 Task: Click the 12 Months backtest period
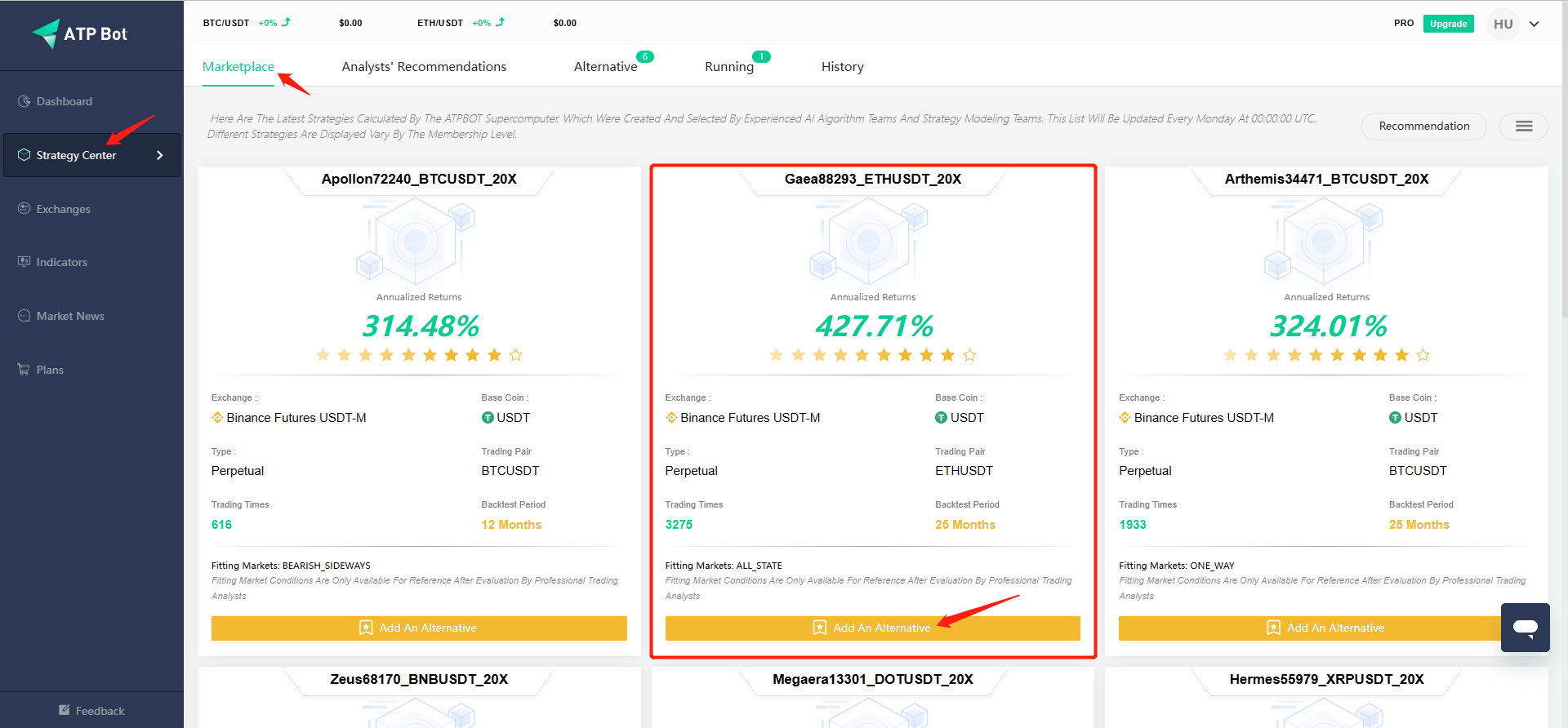click(511, 525)
